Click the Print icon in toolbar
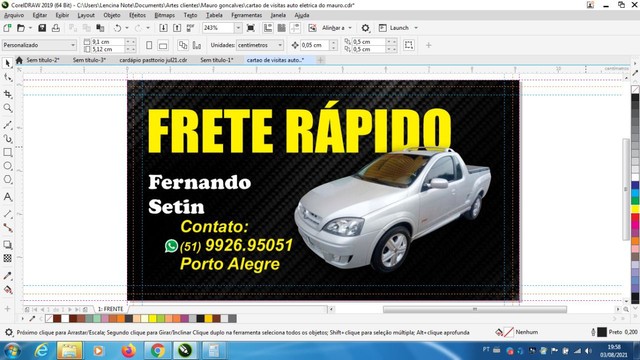 coord(56,28)
